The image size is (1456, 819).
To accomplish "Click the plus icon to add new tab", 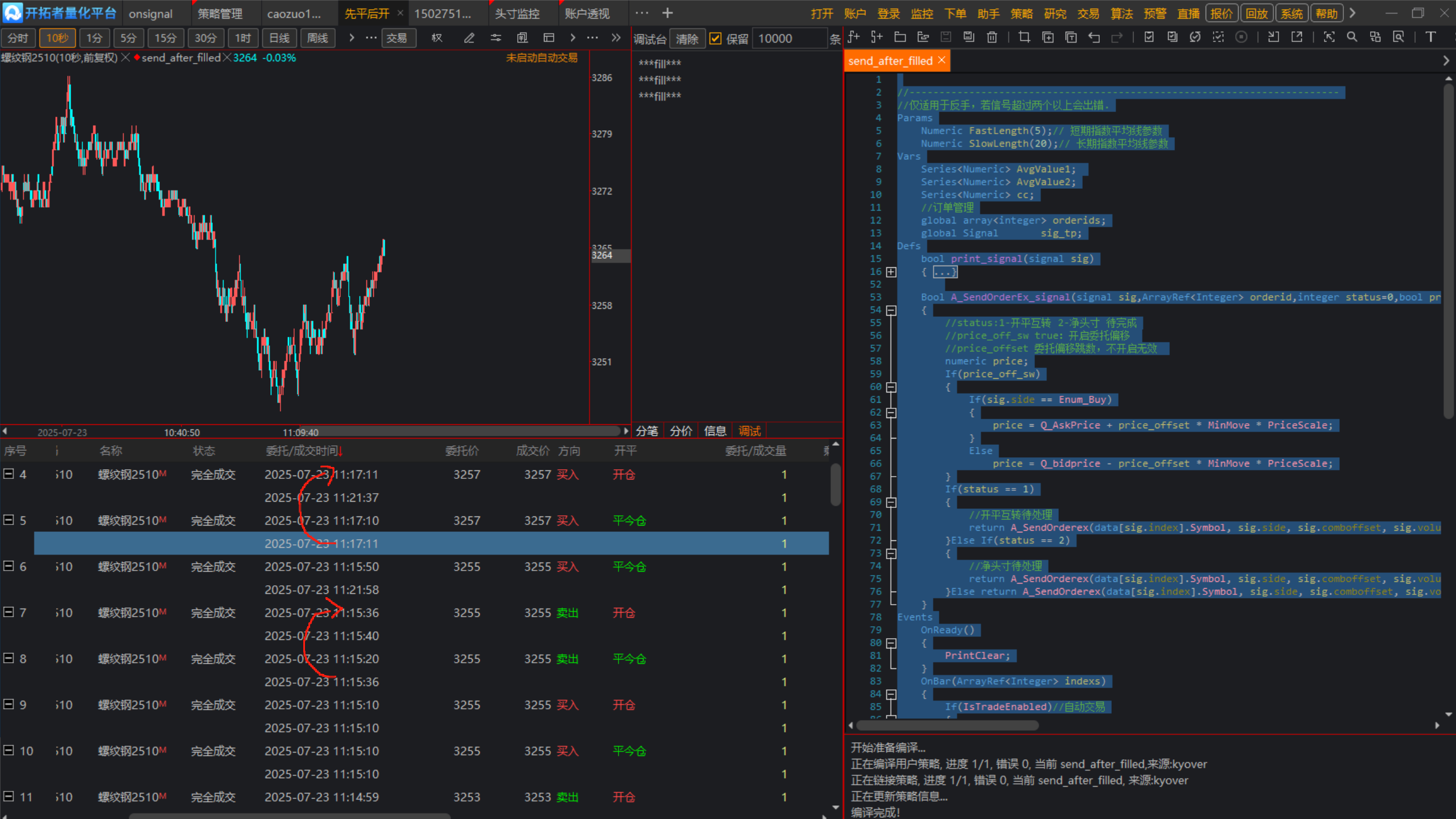I will (667, 13).
